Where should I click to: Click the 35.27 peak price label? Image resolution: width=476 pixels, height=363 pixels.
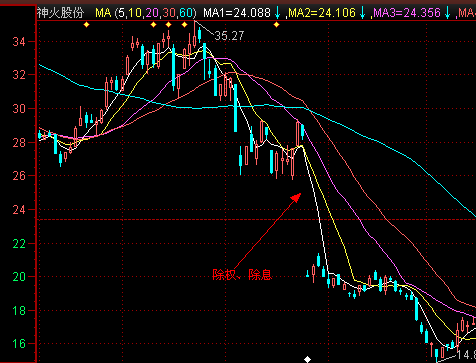pyautogui.click(x=229, y=35)
